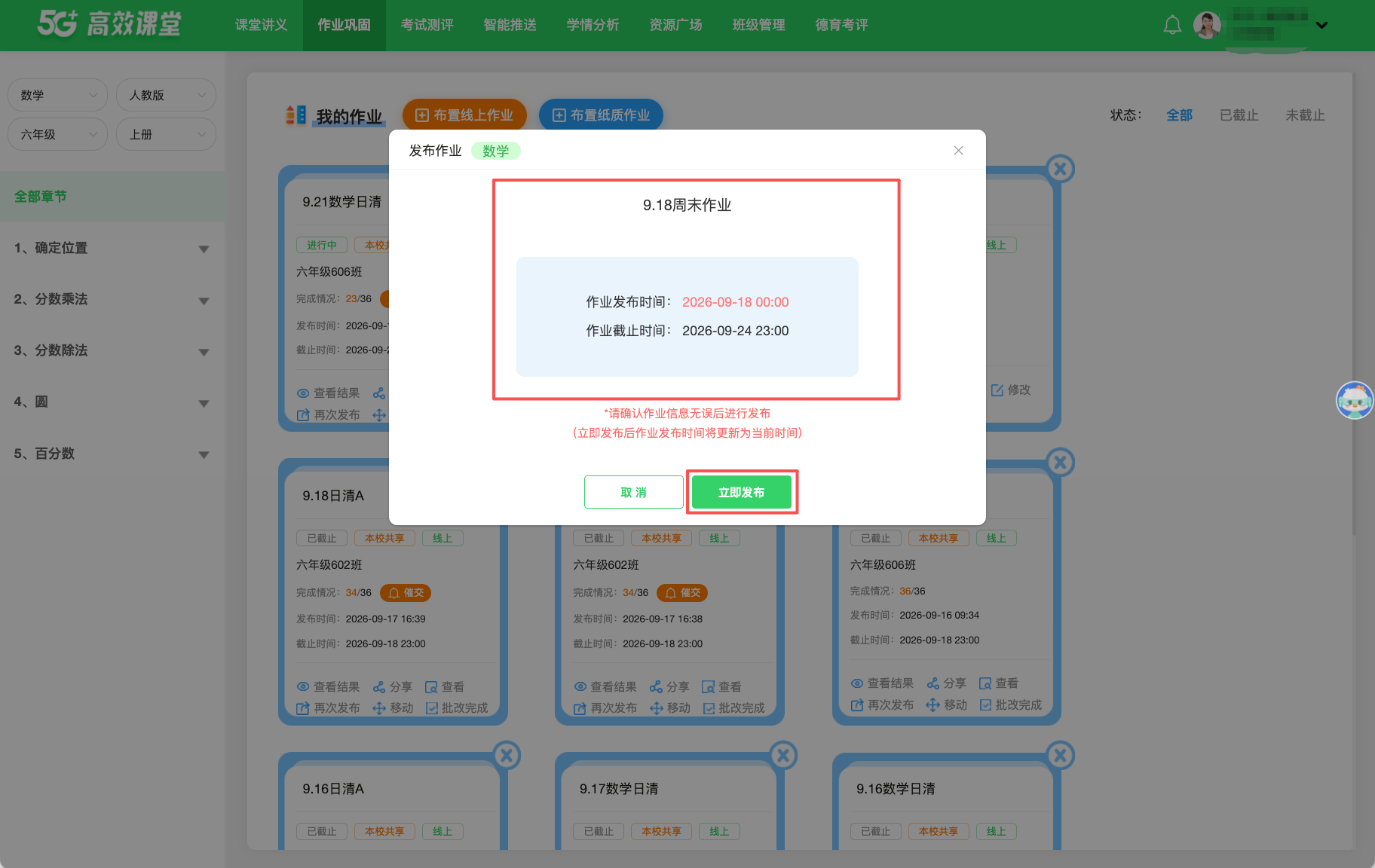Remove the 9.17数学日清 card
Image resolution: width=1375 pixels, height=868 pixels.
pos(783,755)
